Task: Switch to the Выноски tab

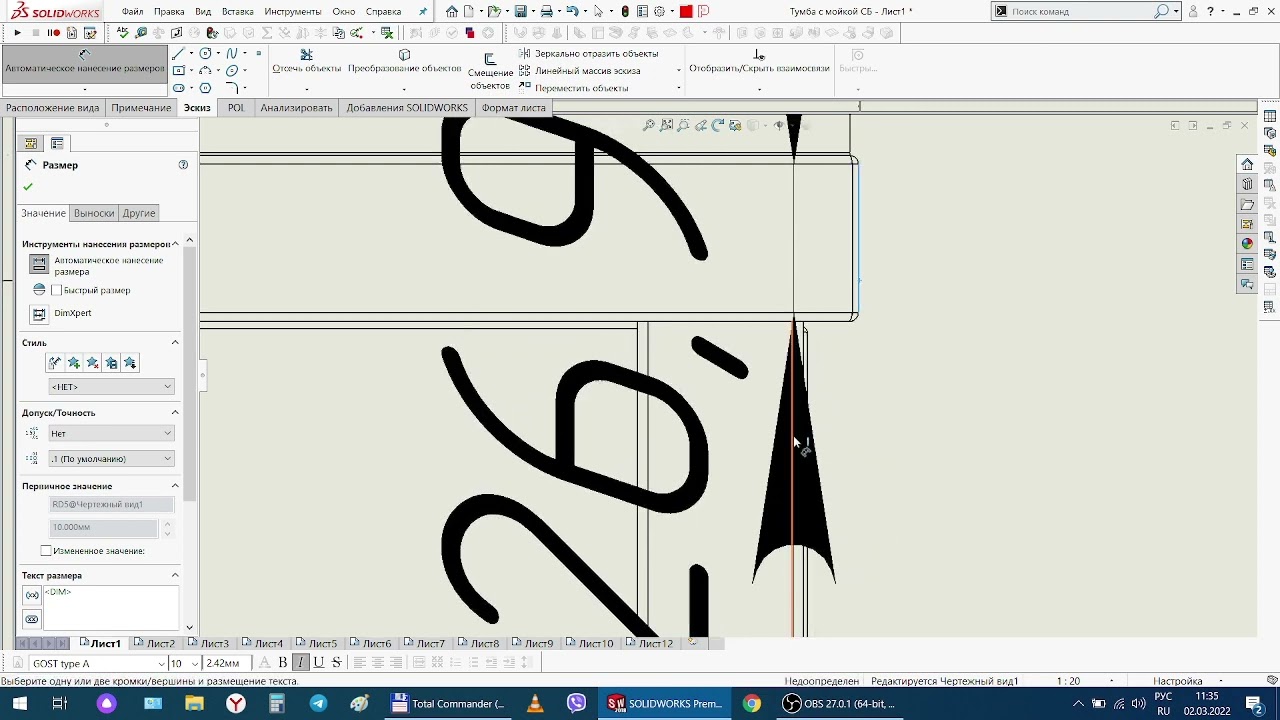Action: click(94, 213)
